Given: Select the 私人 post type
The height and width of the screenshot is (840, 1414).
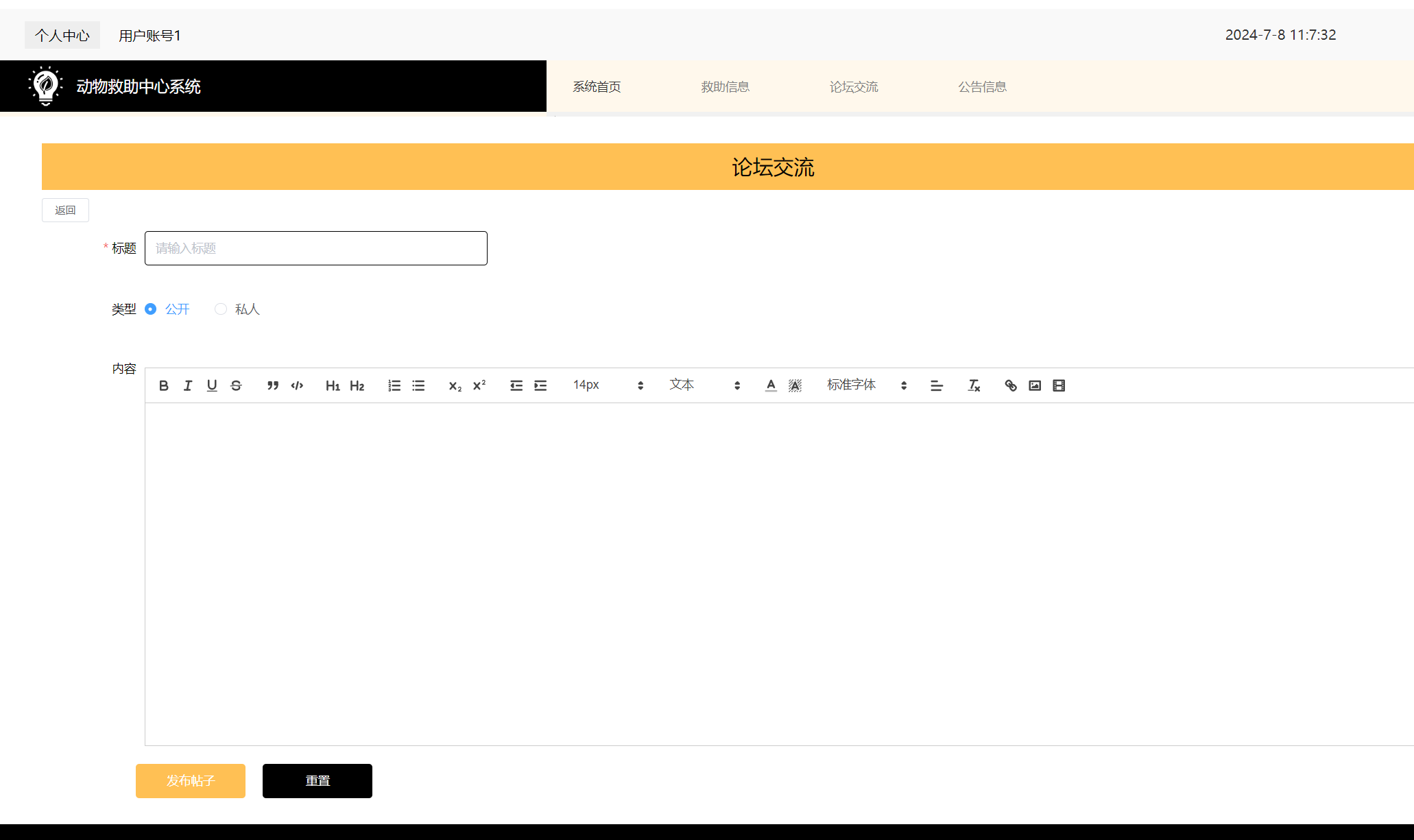Looking at the screenshot, I should coord(220,309).
